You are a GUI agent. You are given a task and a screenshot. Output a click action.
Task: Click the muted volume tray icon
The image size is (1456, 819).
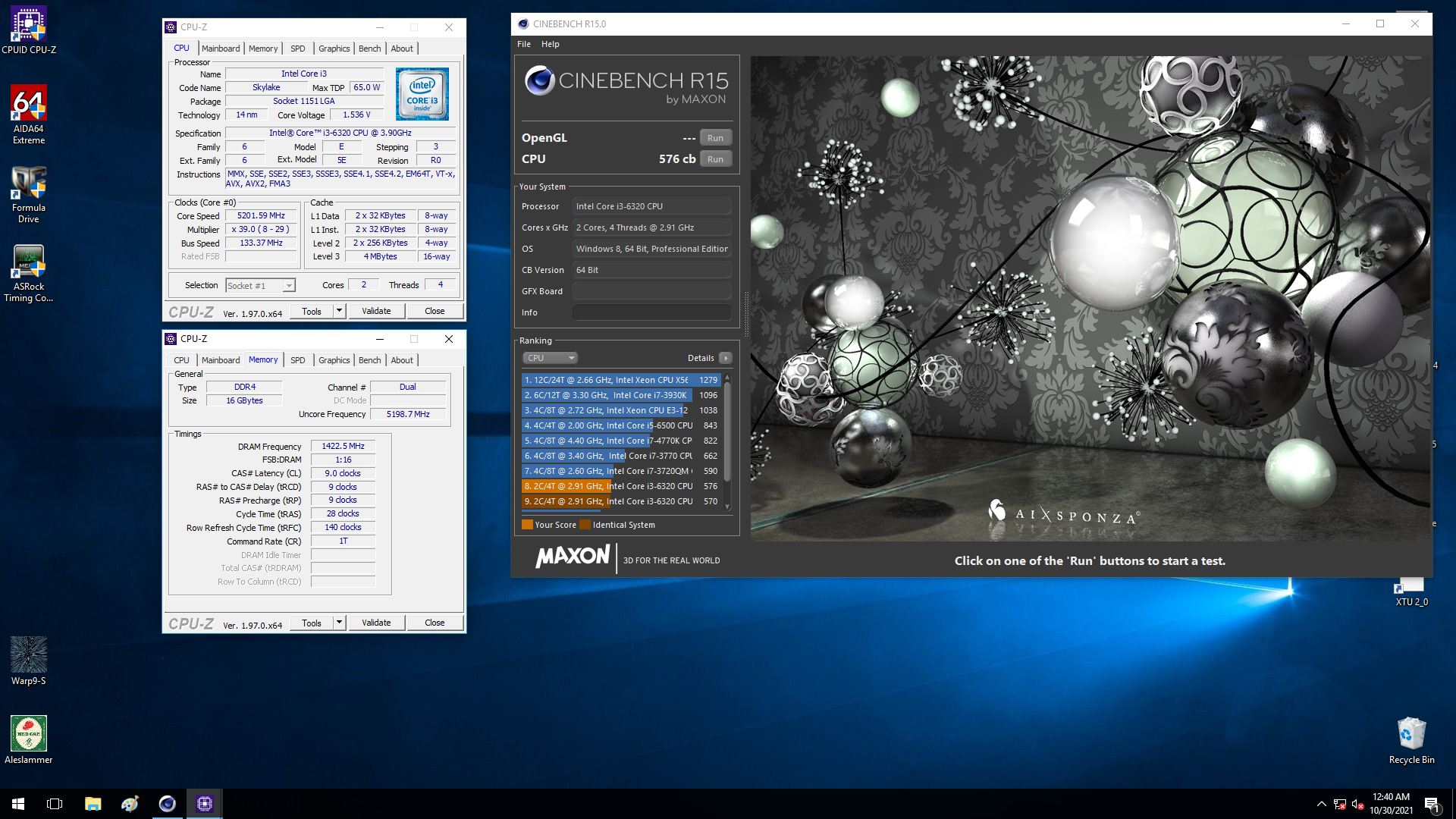[x=1358, y=804]
